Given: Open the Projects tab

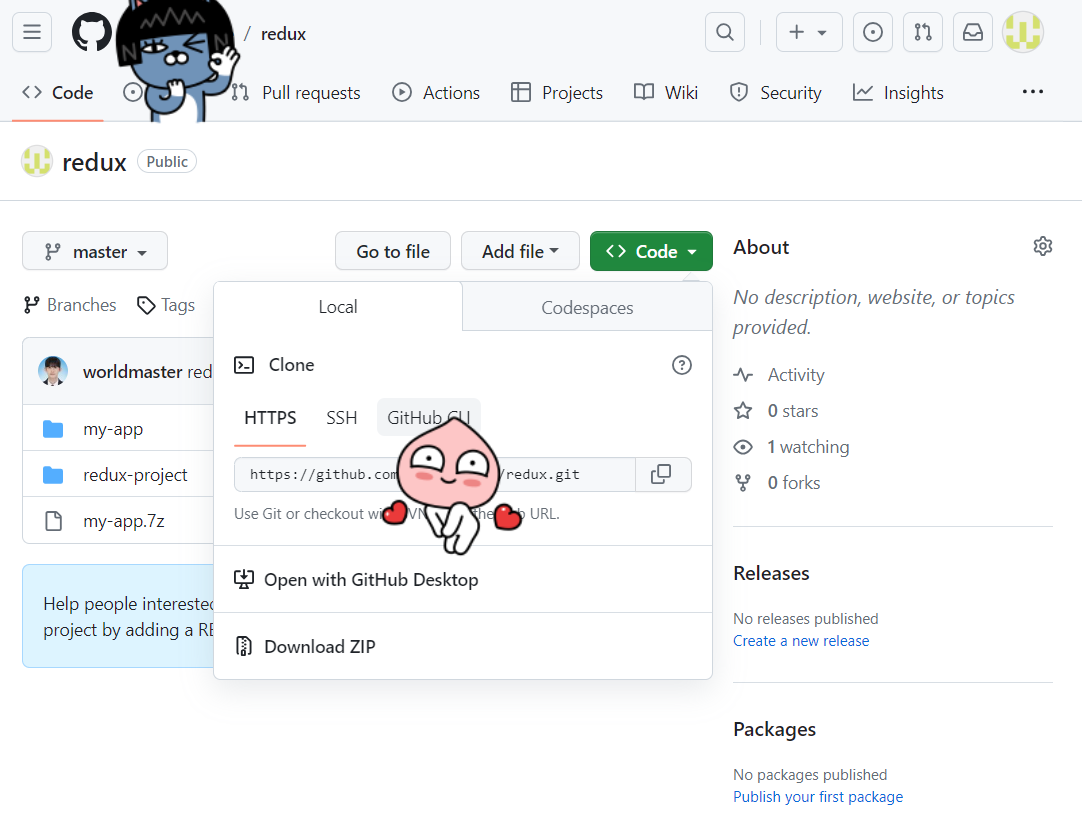Looking at the screenshot, I should [557, 93].
